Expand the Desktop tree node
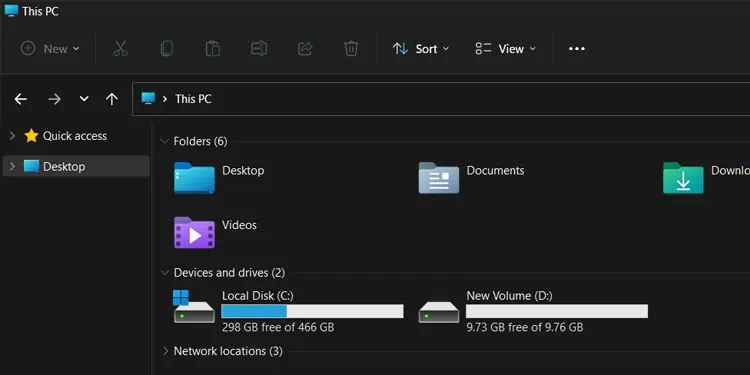The height and width of the screenshot is (375, 750). click(12, 166)
